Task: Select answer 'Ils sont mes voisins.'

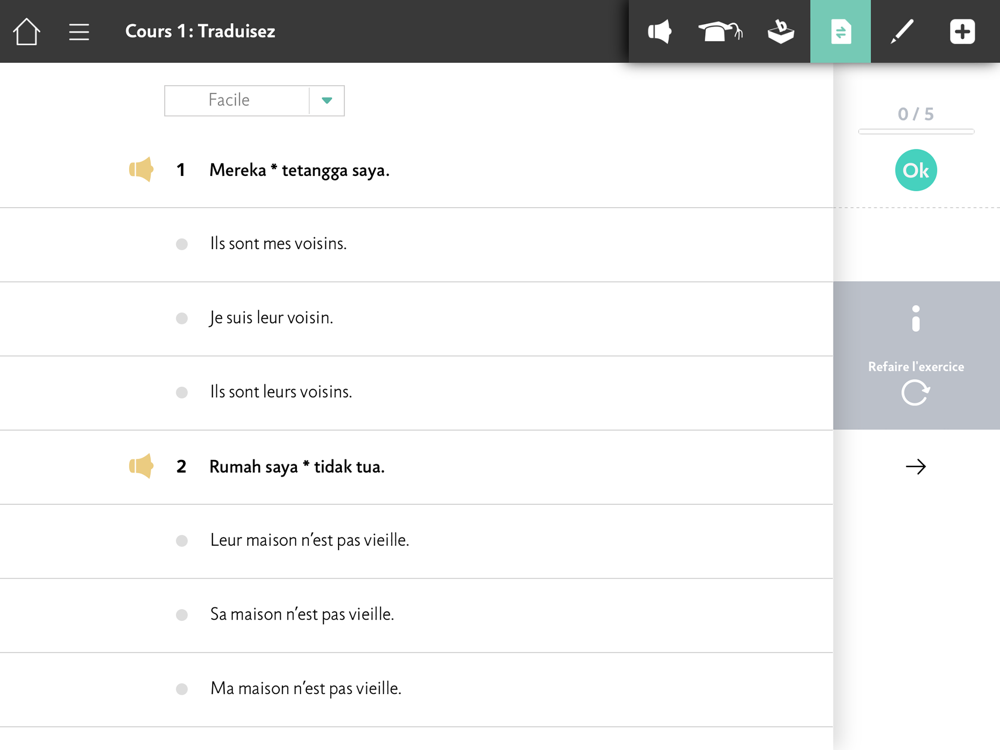Action: click(278, 244)
